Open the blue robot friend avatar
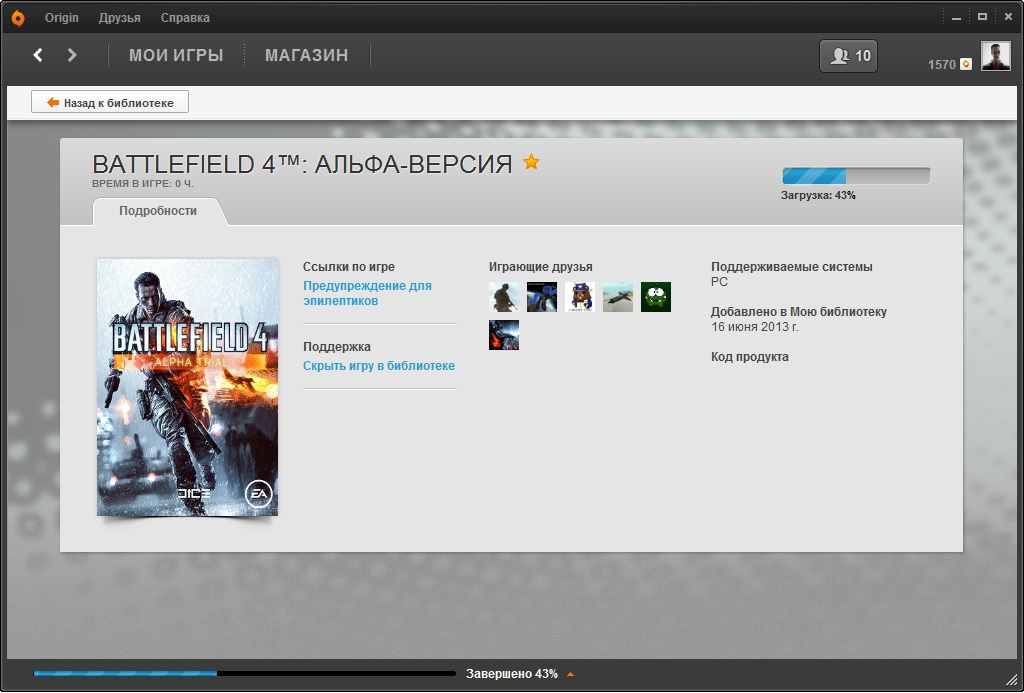1024x693 pixels. point(542,297)
